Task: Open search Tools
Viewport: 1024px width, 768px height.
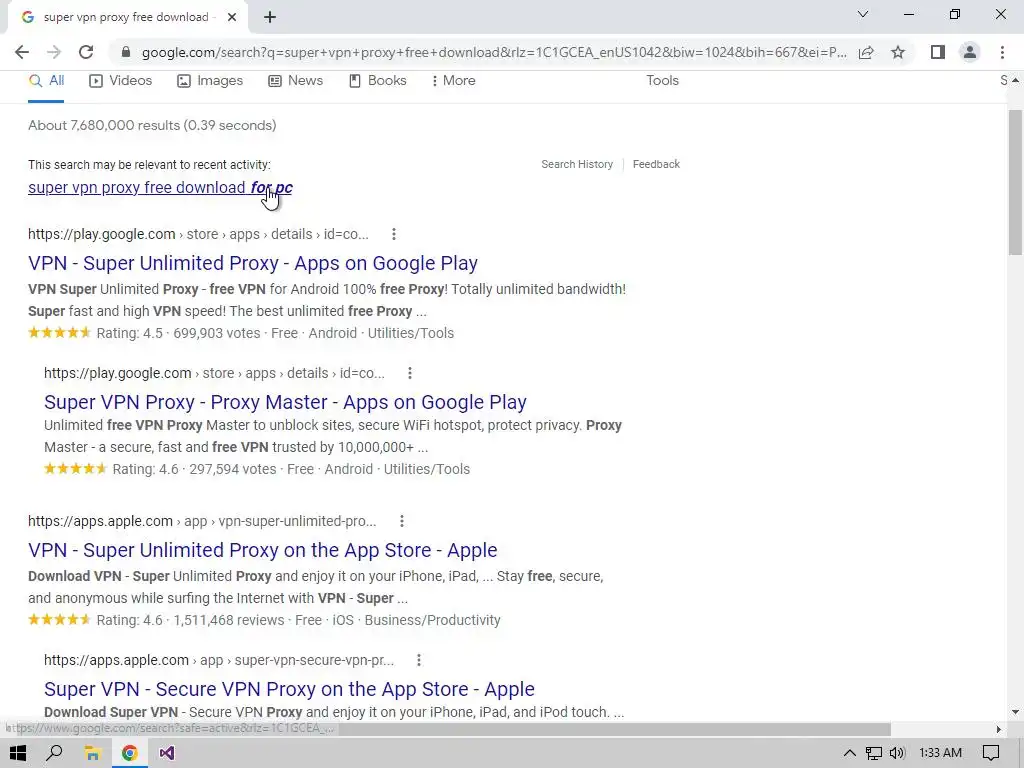Action: tap(662, 80)
